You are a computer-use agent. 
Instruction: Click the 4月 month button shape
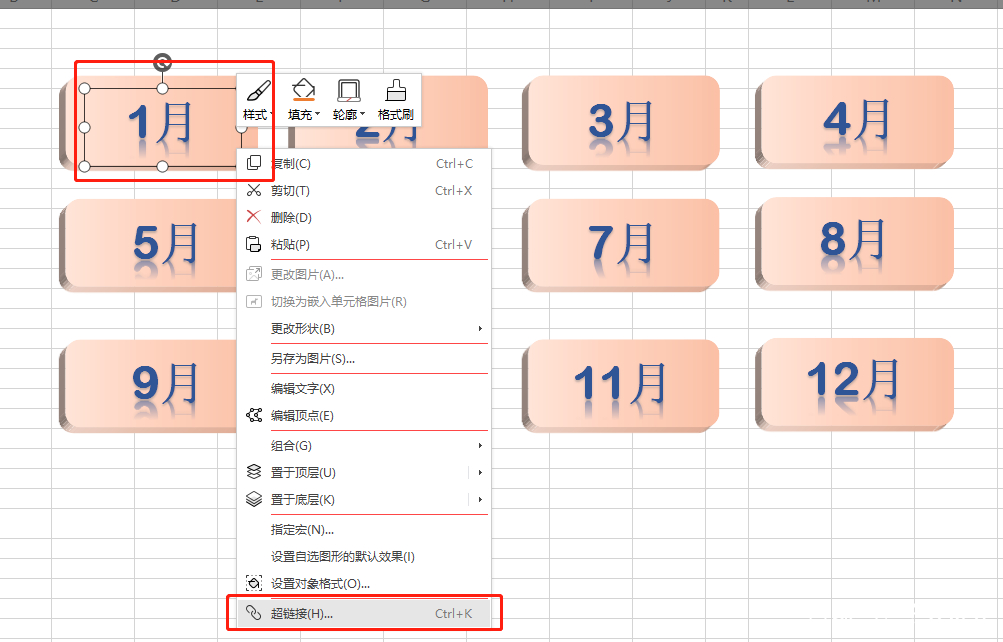coord(855,121)
